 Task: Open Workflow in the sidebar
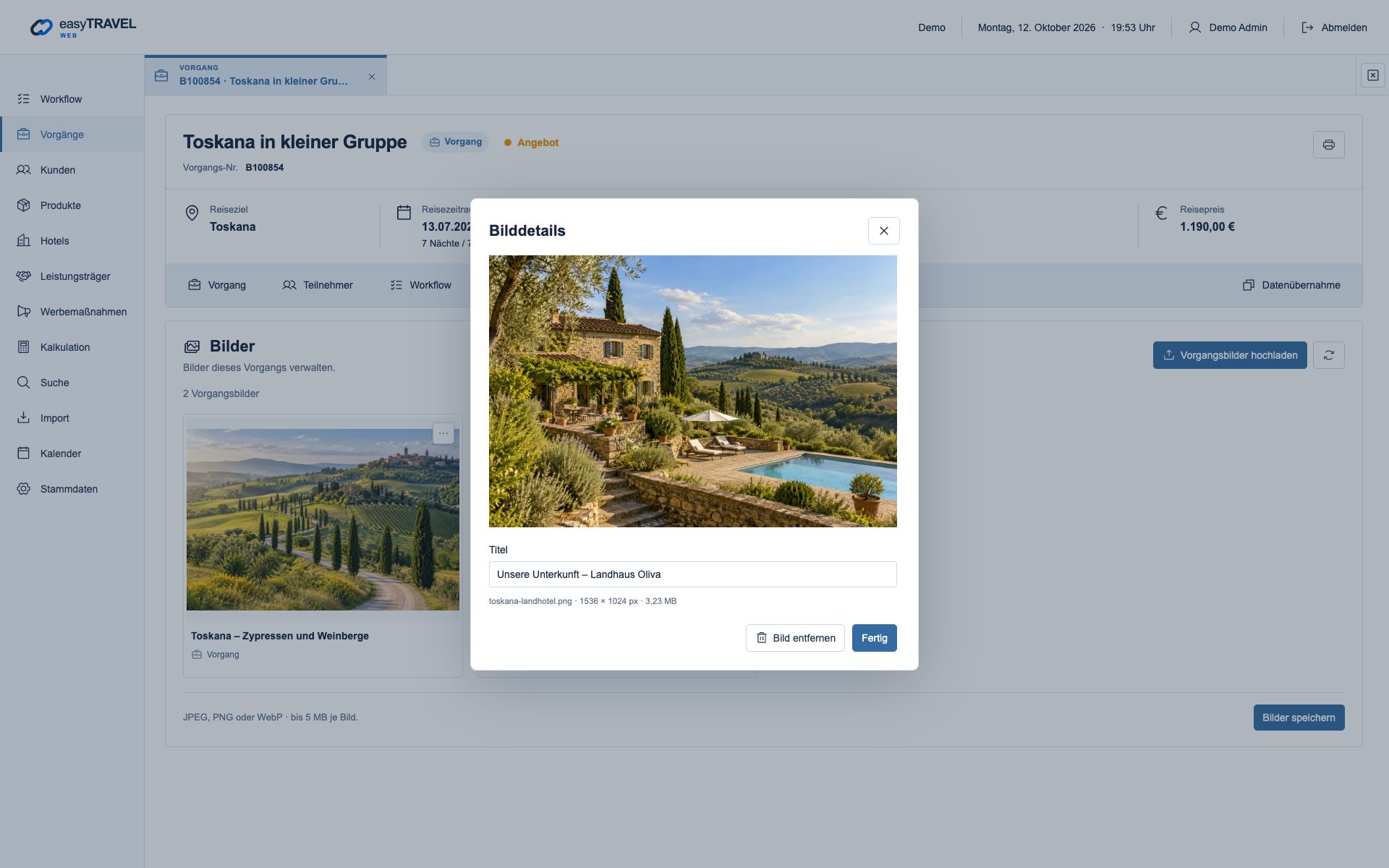click(x=72, y=99)
